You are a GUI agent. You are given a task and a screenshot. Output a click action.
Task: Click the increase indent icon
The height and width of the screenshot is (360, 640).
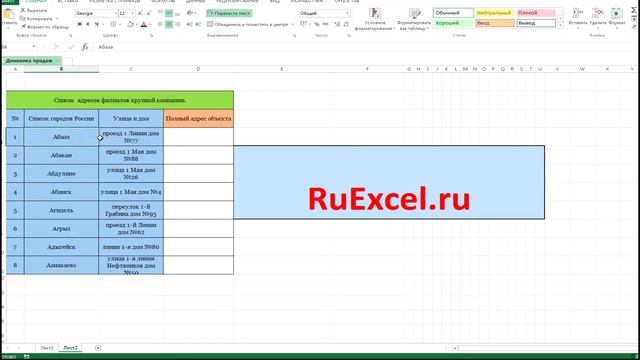click(x=198, y=24)
